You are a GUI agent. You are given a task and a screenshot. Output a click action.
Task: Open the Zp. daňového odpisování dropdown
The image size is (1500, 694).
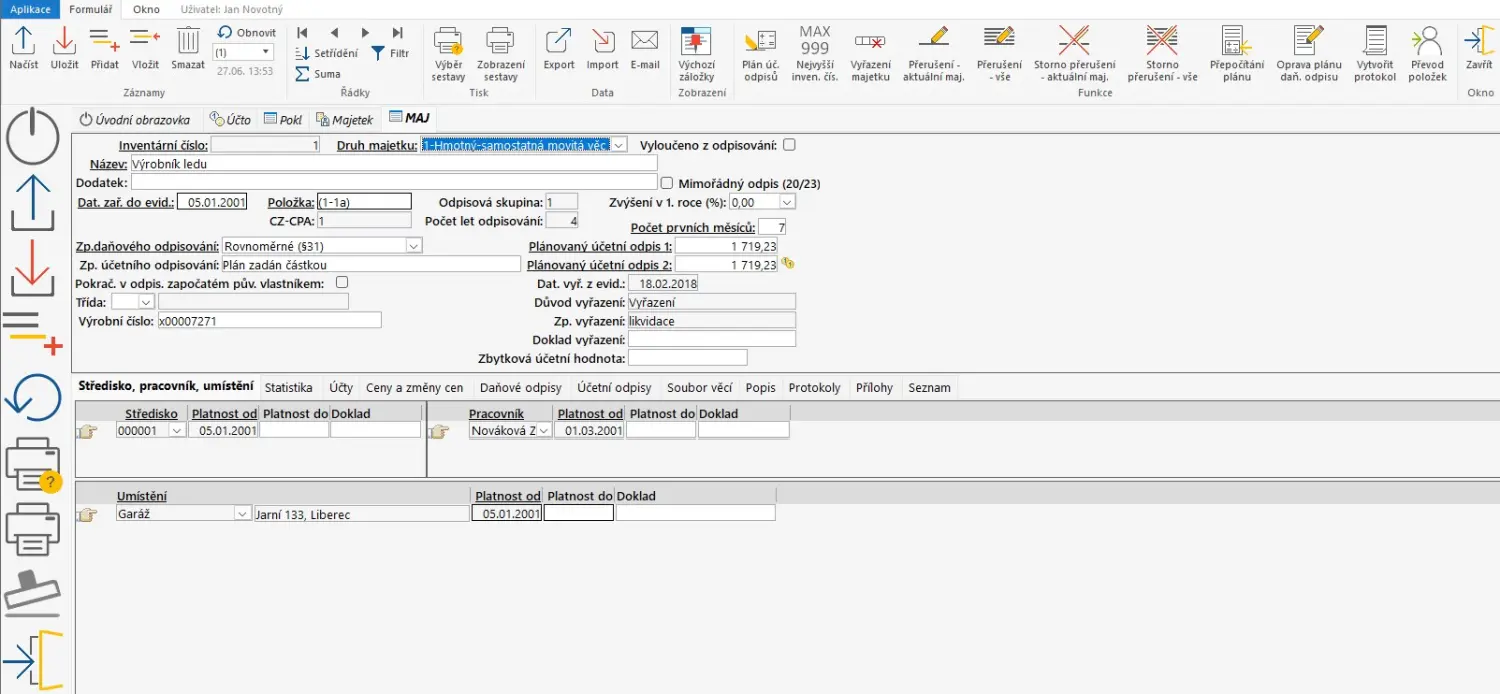point(413,246)
